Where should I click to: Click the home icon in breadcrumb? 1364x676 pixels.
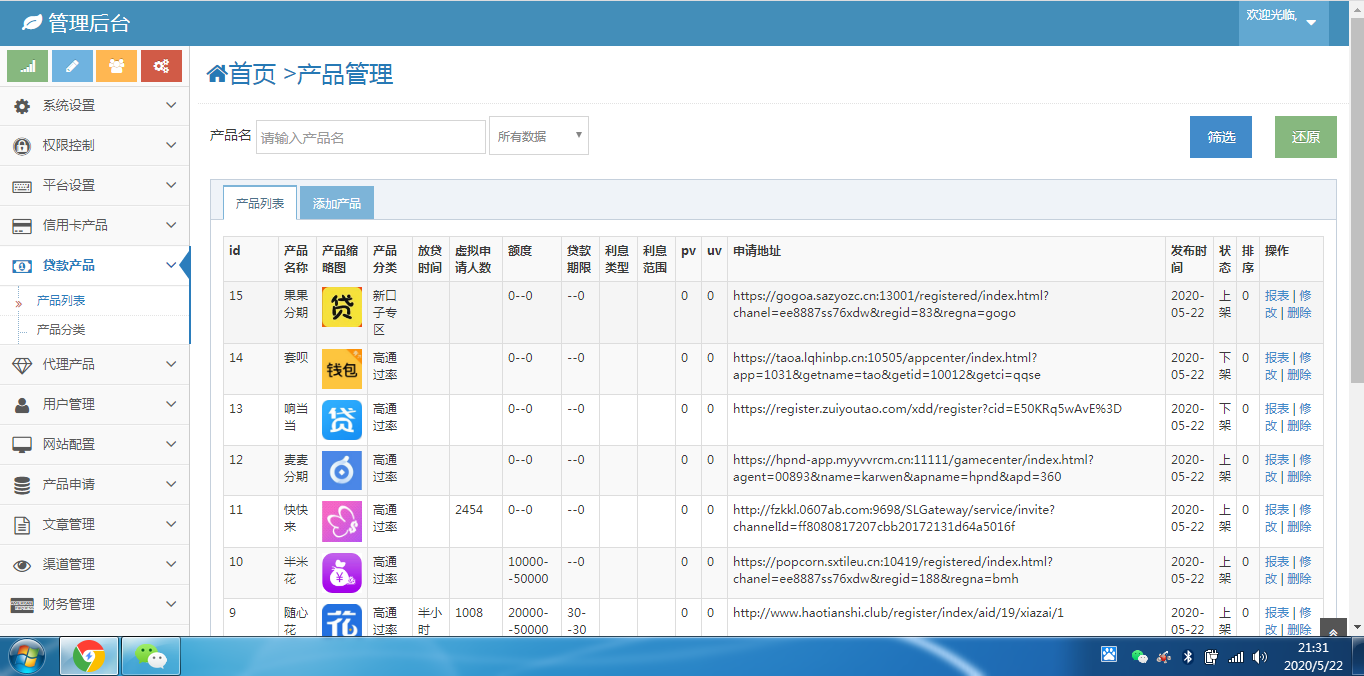tap(216, 74)
